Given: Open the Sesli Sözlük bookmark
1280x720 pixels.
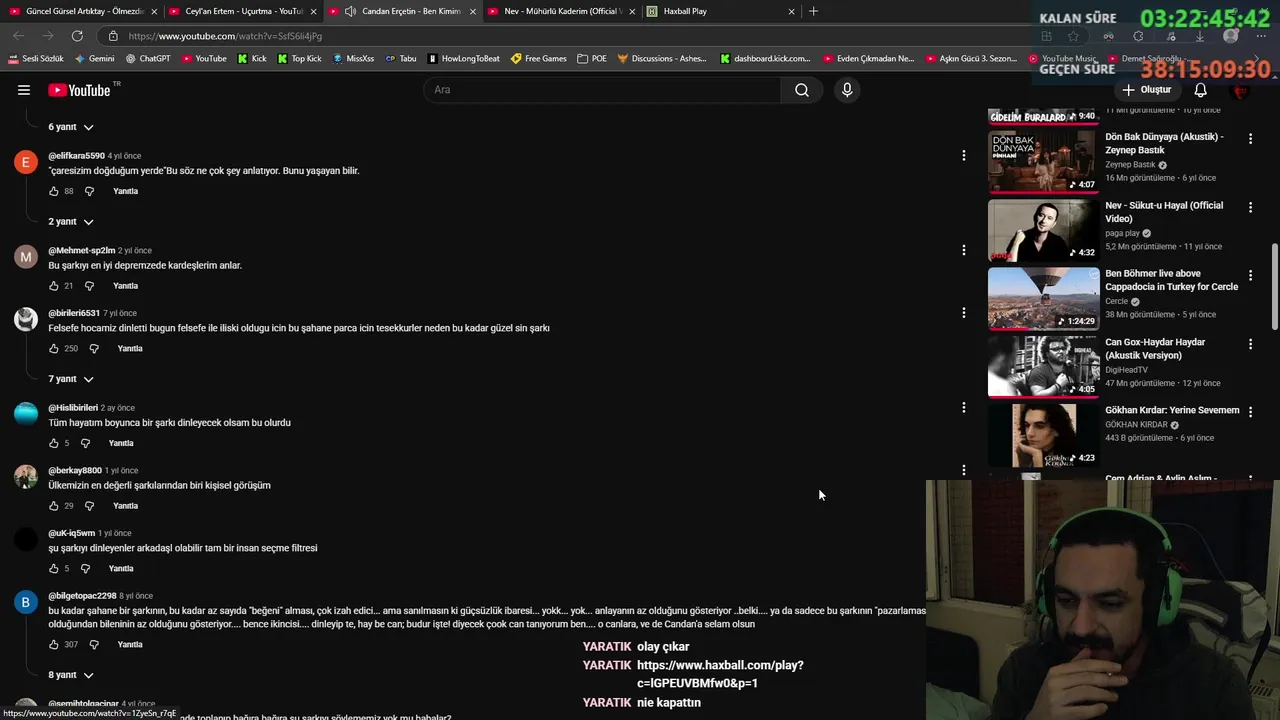Looking at the screenshot, I should (x=36, y=59).
